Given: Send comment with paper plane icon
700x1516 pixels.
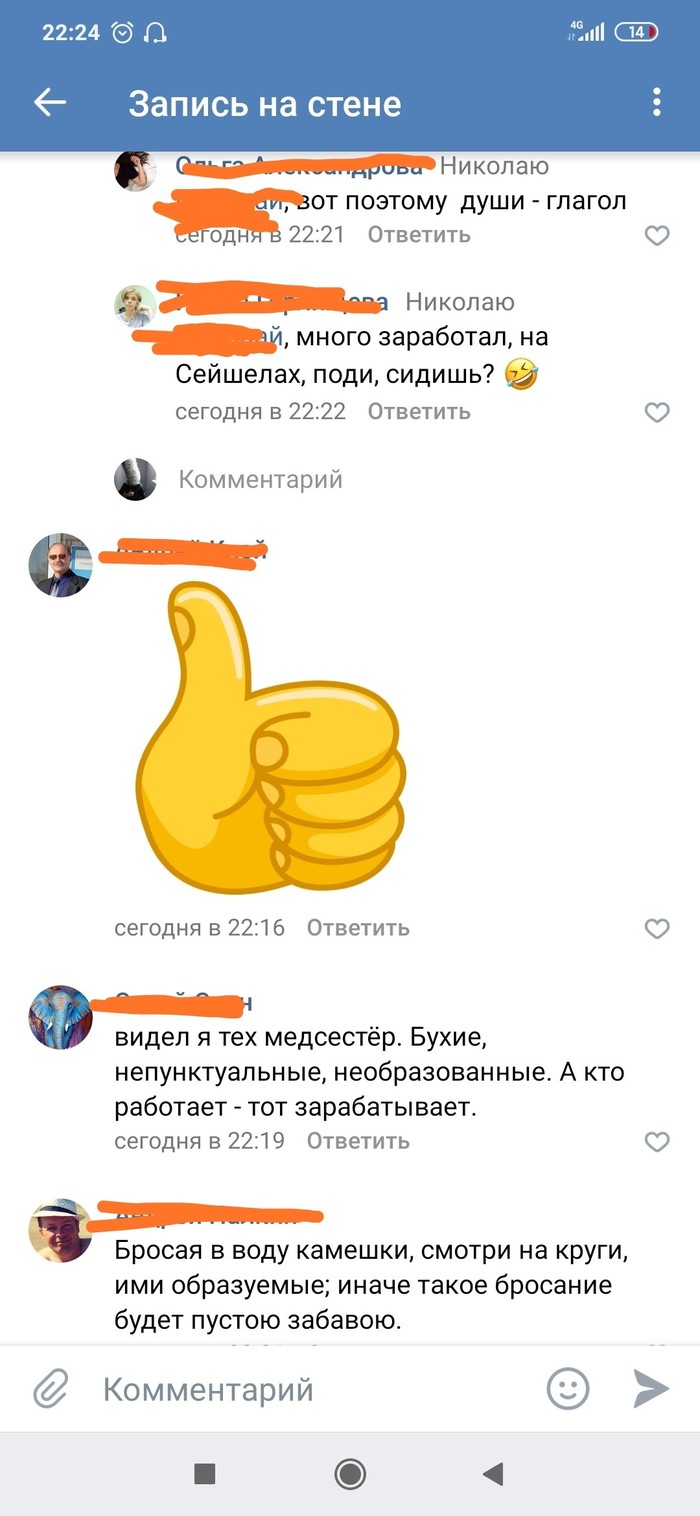Looking at the screenshot, I should click(x=650, y=1389).
